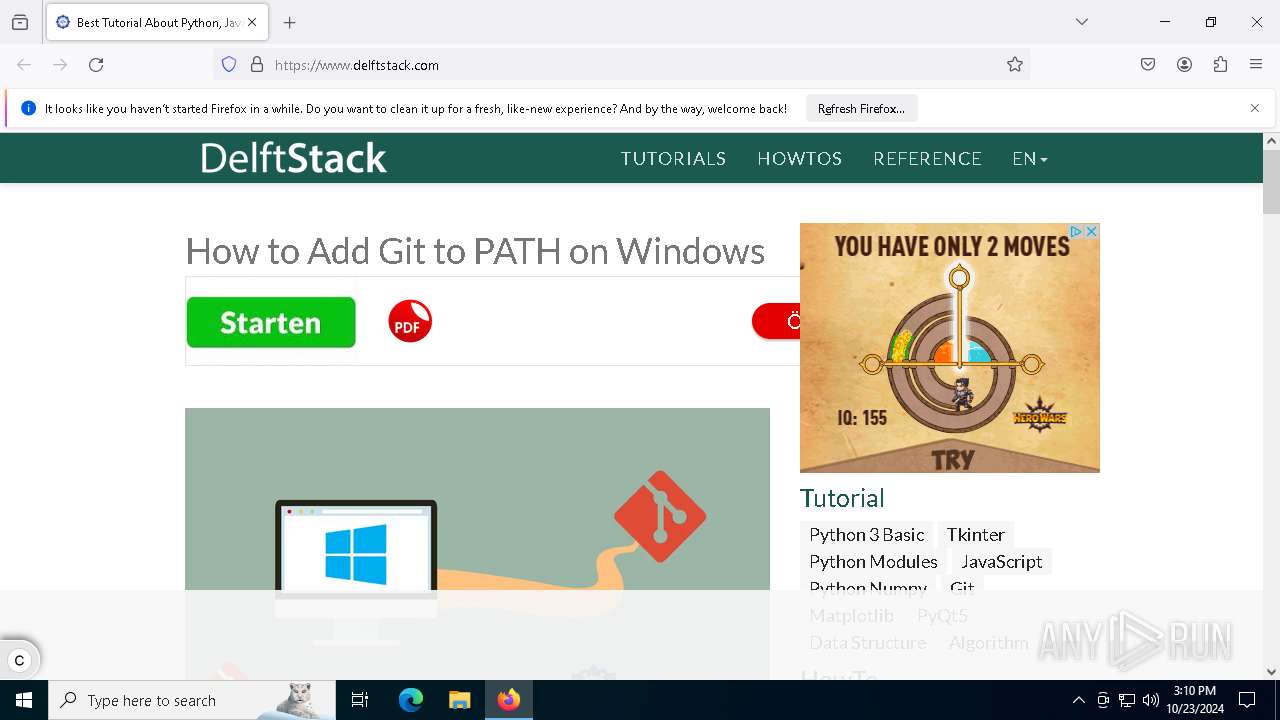This screenshot has width=1280, height=720.
Task: Open Firefox application hamburger menu
Action: [x=1256, y=65]
